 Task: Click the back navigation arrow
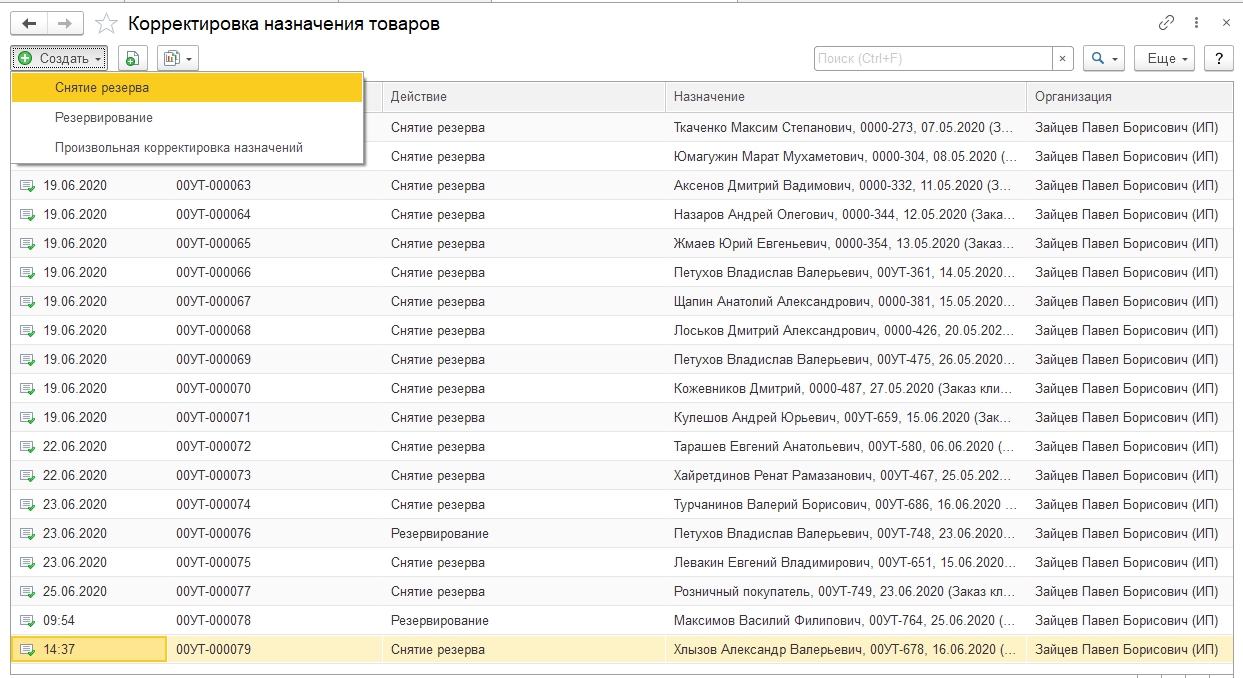pyautogui.click(x=28, y=23)
